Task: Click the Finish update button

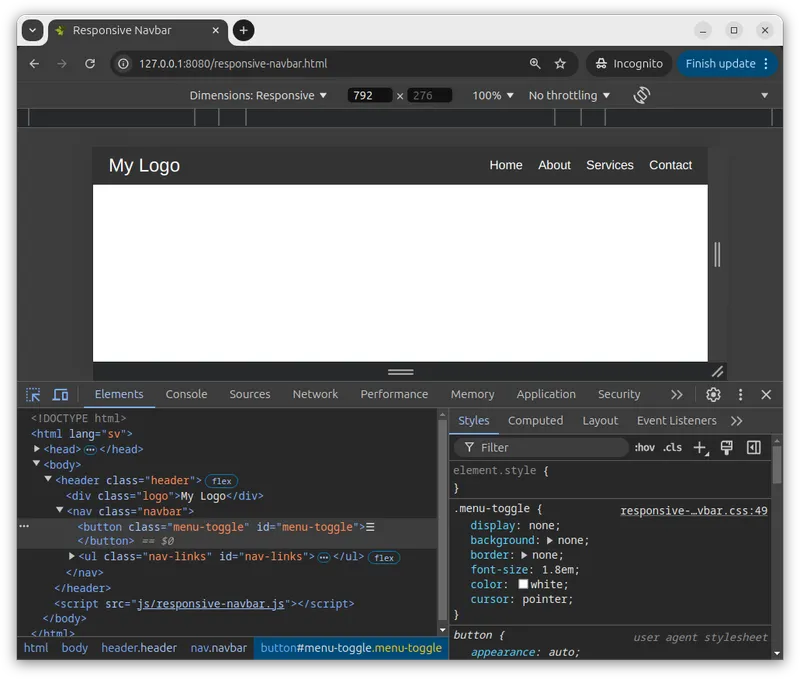Action: (x=720, y=63)
